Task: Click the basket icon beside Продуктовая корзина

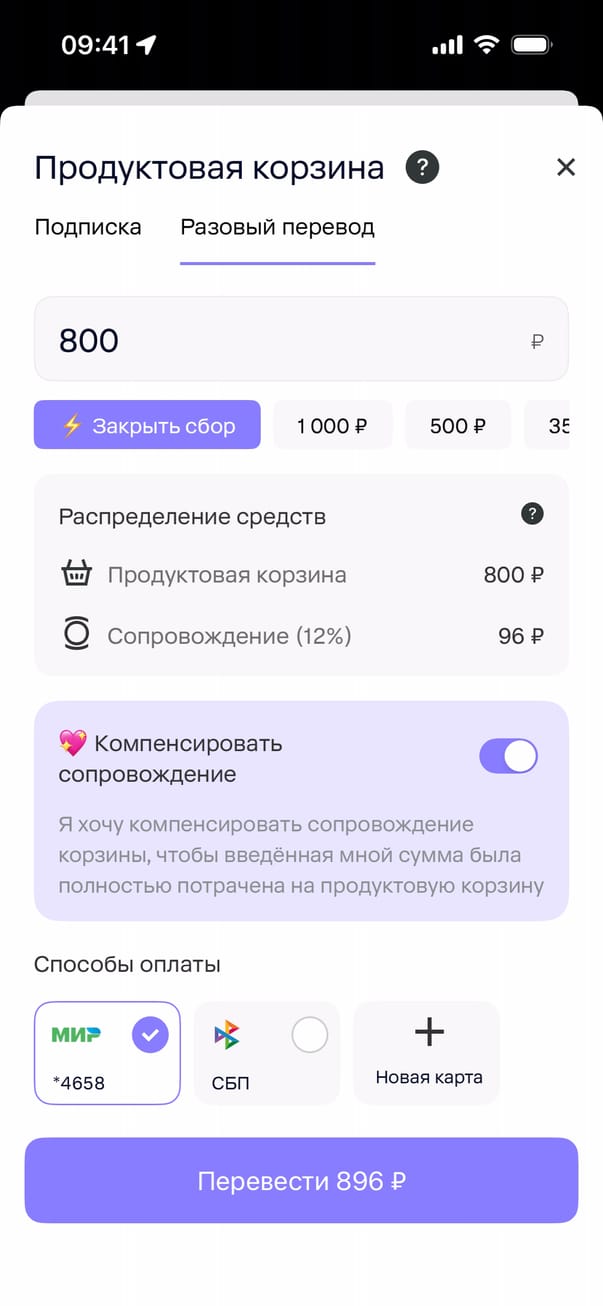Action: click(x=76, y=575)
